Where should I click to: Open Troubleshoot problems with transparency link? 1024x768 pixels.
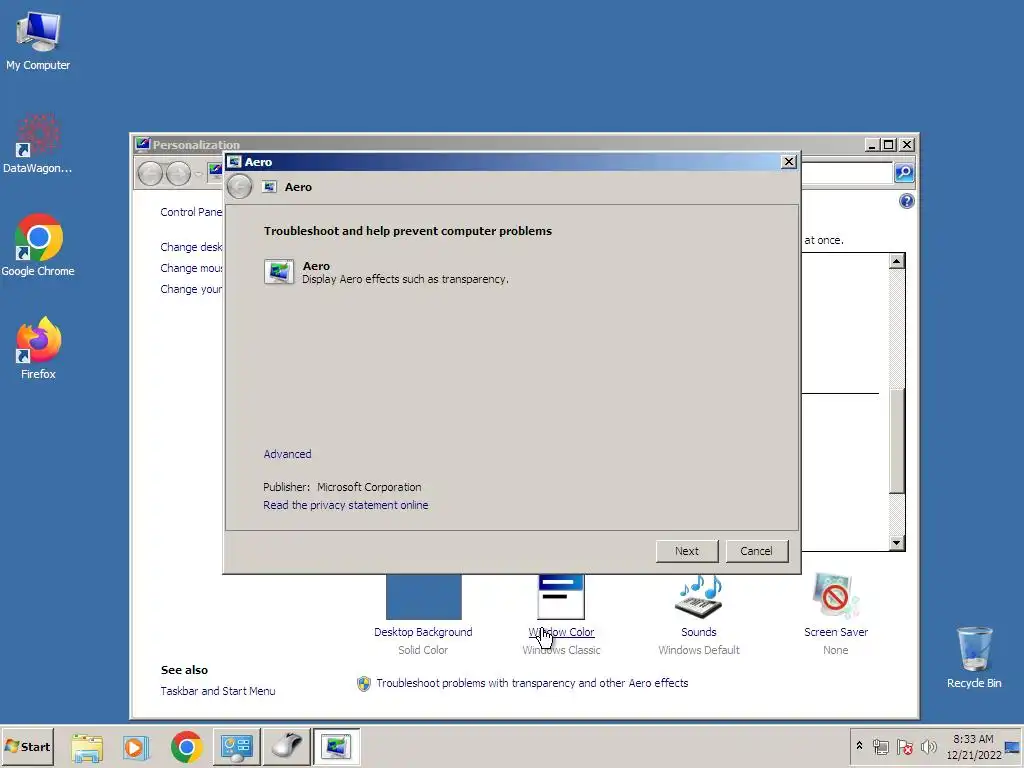[532, 683]
